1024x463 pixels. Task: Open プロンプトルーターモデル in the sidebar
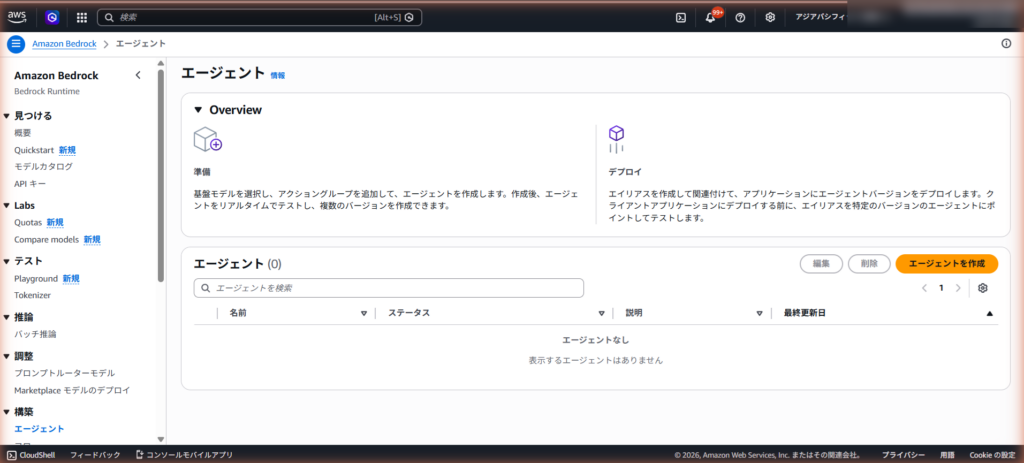(65, 373)
